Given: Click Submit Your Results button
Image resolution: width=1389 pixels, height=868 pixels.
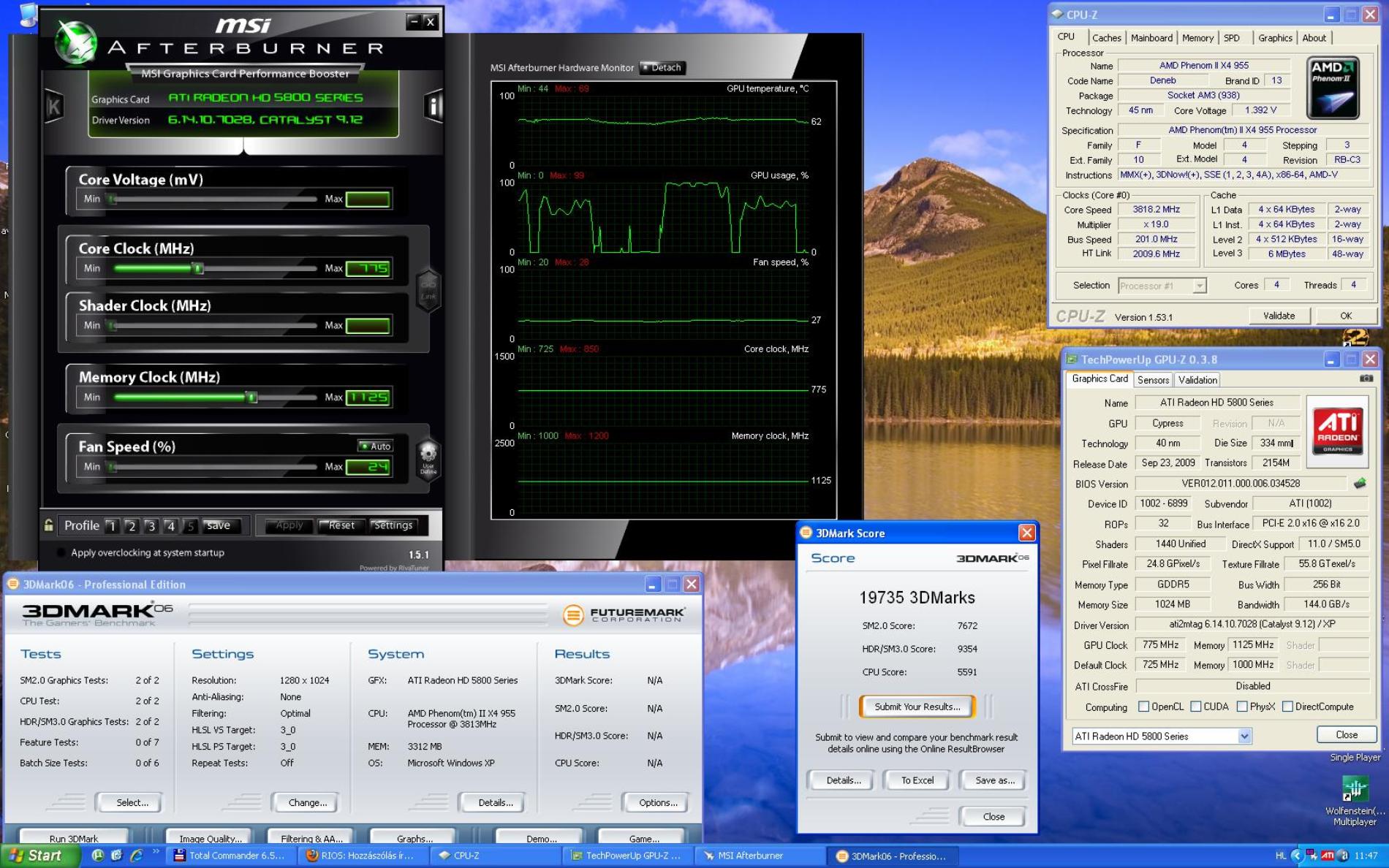Looking at the screenshot, I should click(917, 707).
